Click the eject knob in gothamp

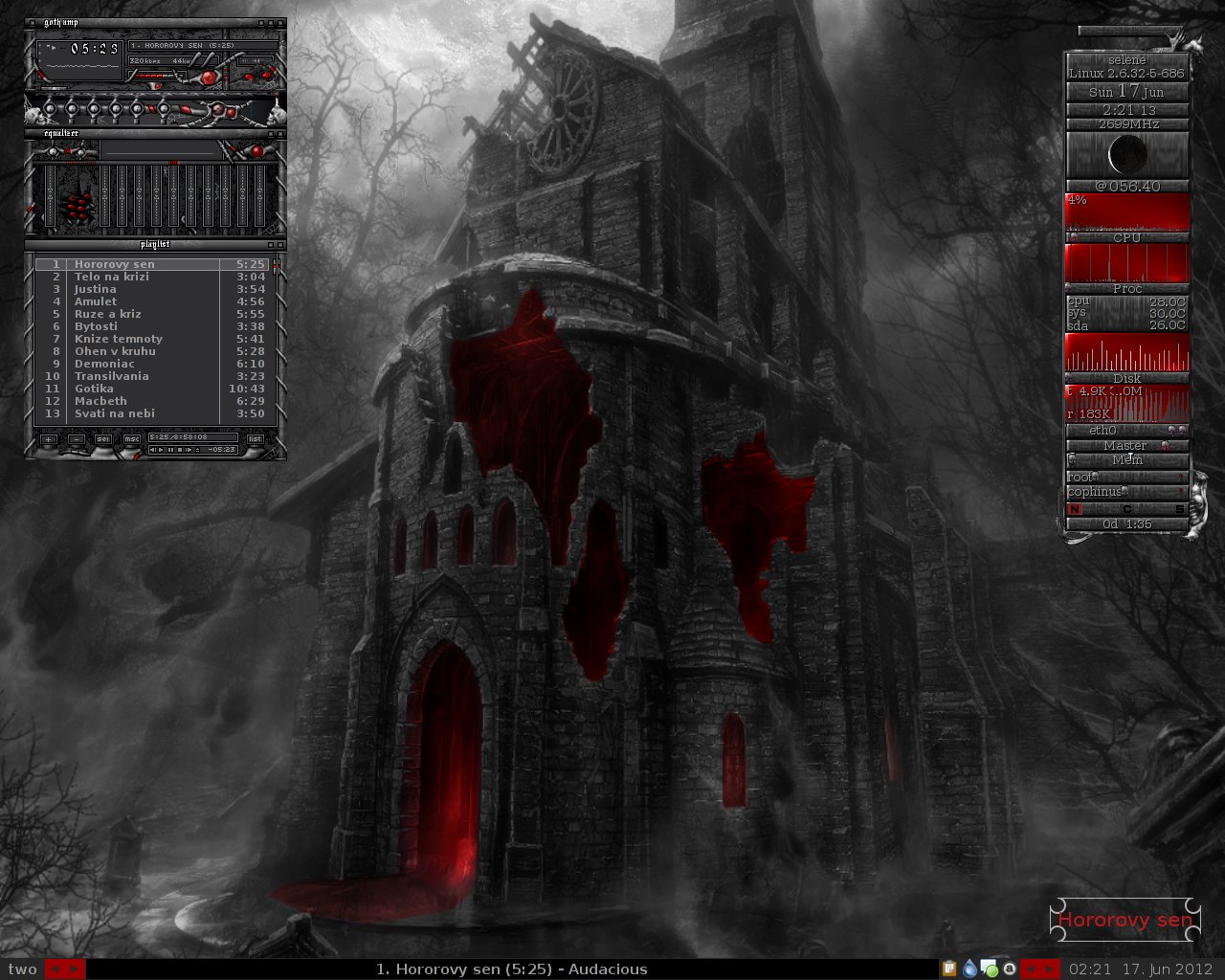pyautogui.click(x=164, y=108)
